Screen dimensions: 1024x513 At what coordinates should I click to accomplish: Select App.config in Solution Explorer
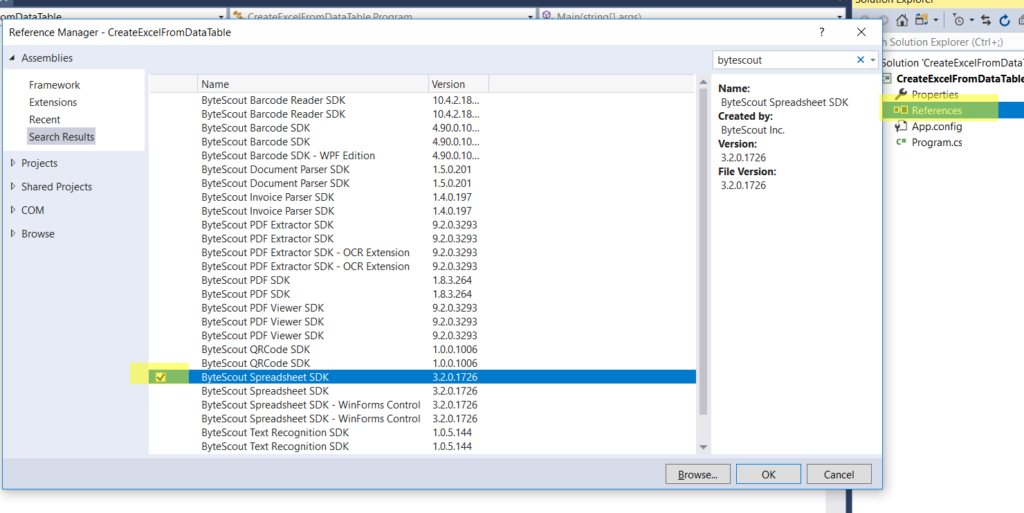(936, 126)
